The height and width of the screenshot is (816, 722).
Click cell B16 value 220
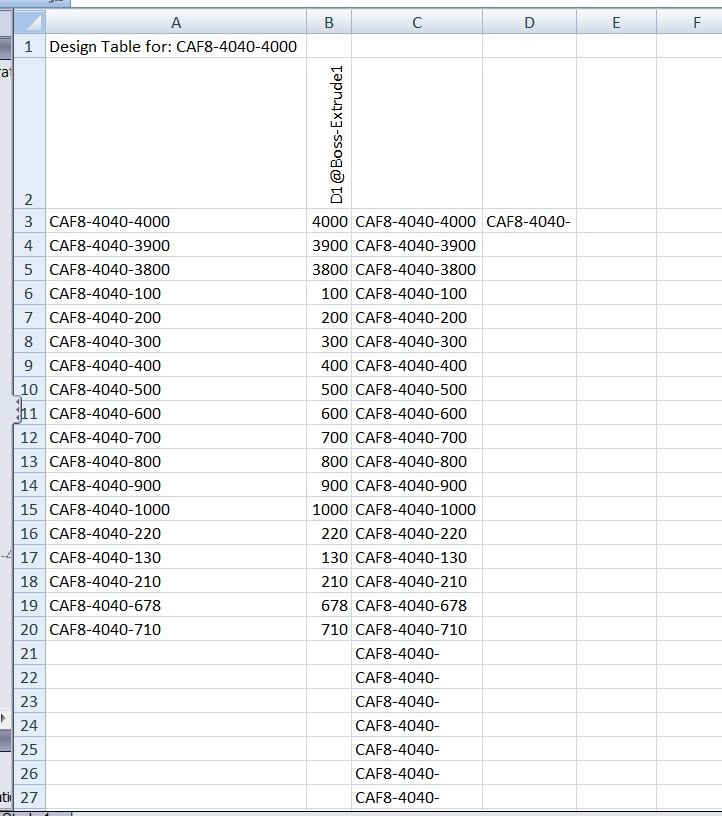click(329, 533)
